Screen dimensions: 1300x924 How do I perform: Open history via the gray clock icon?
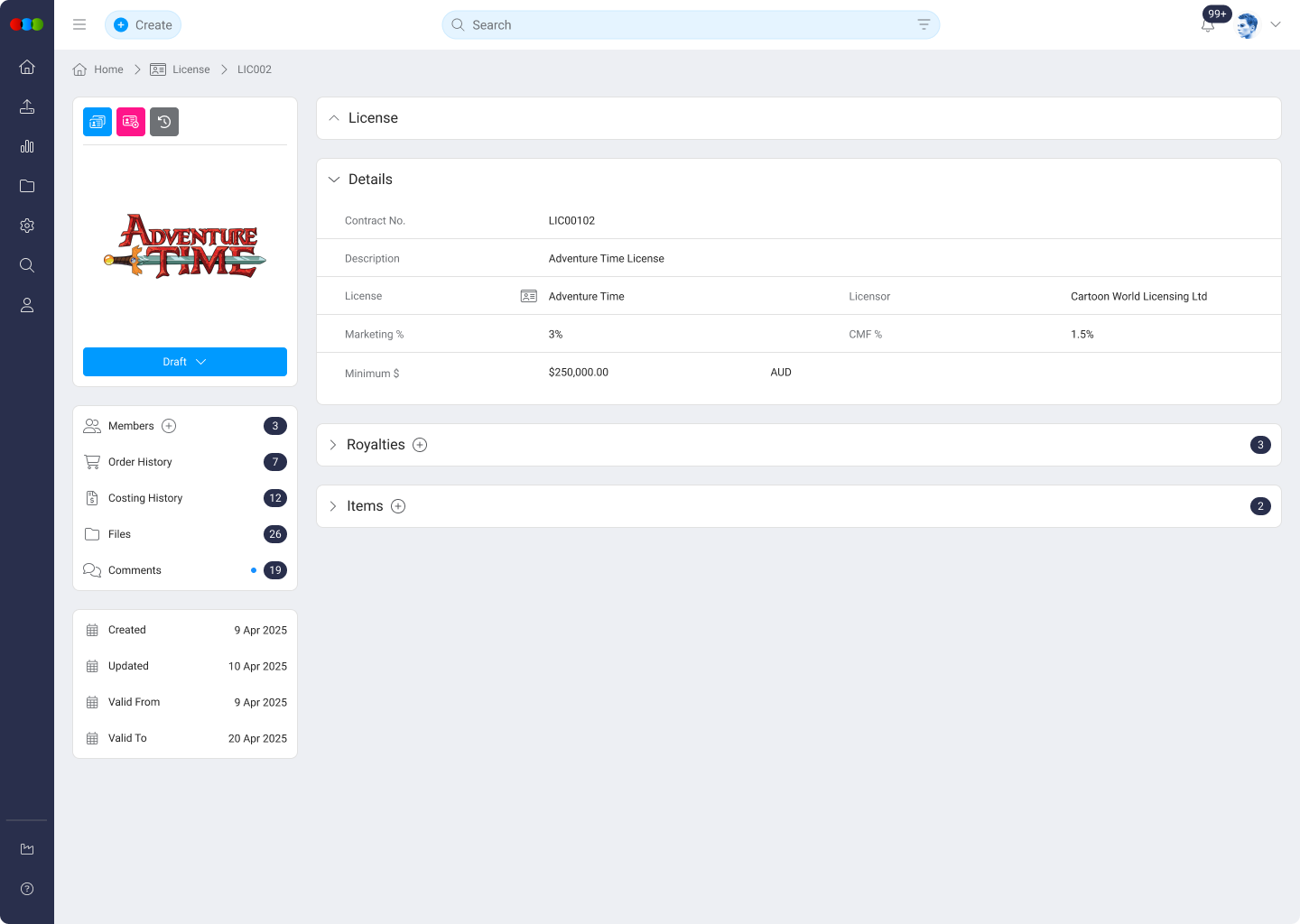point(163,121)
